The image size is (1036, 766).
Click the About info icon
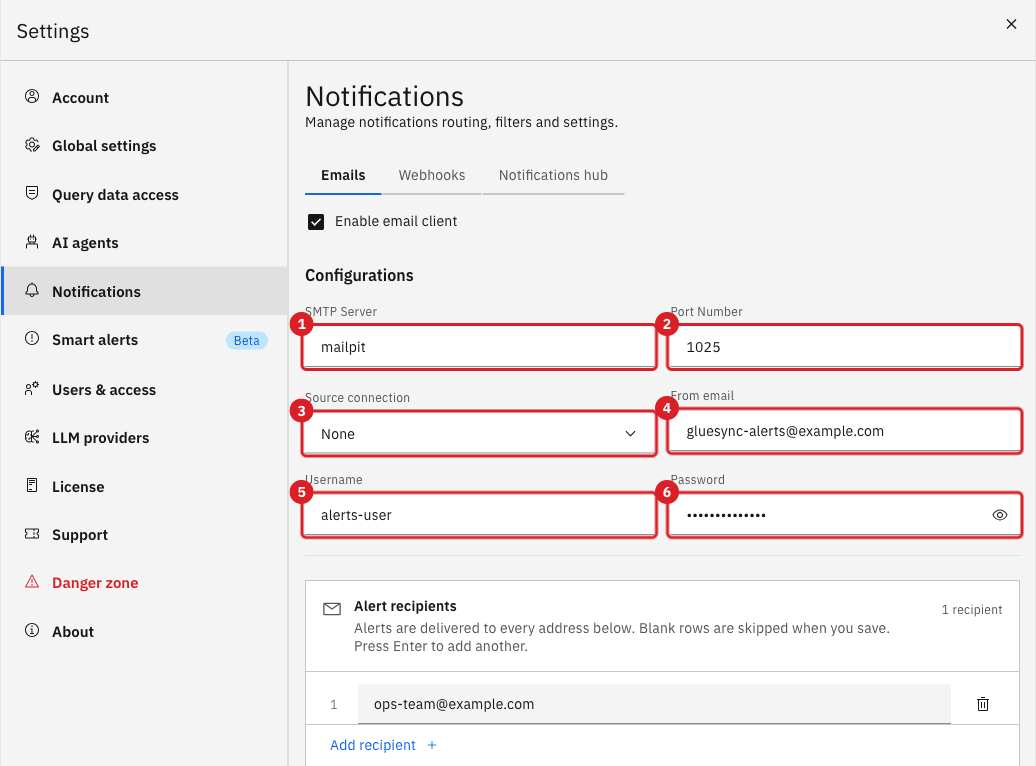tap(32, 631)
